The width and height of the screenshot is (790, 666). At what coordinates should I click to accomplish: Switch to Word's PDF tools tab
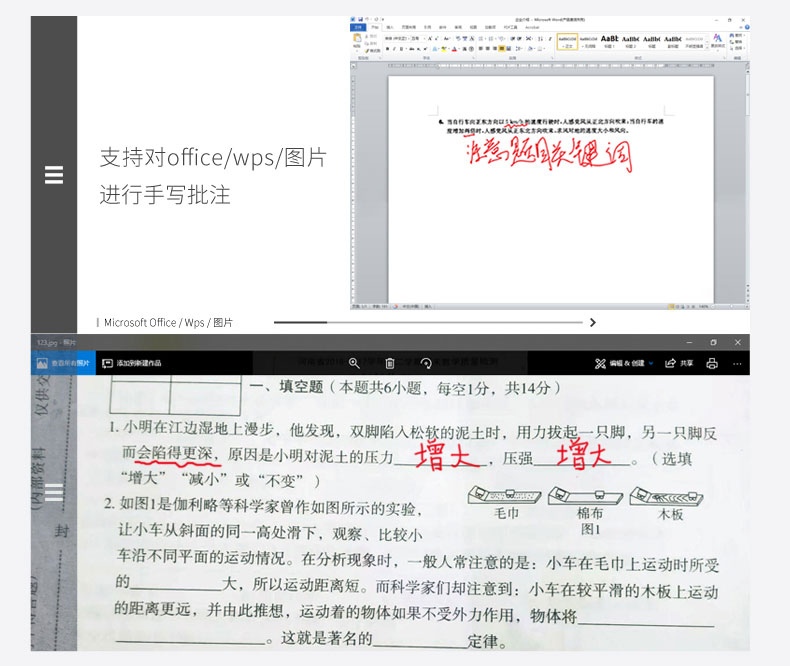(x=510, y=27)
